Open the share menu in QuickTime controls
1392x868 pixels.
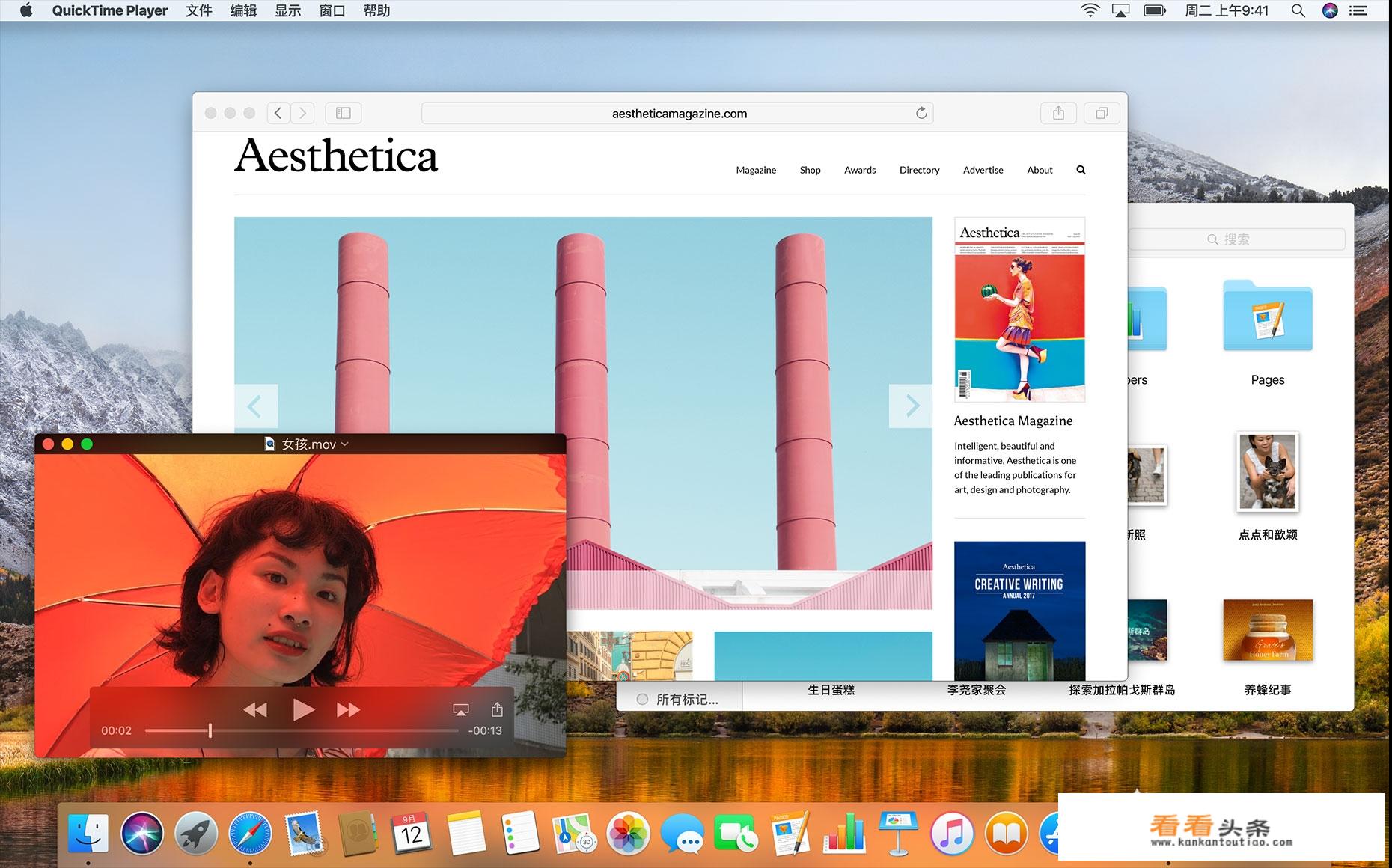[x=497, y=709]
